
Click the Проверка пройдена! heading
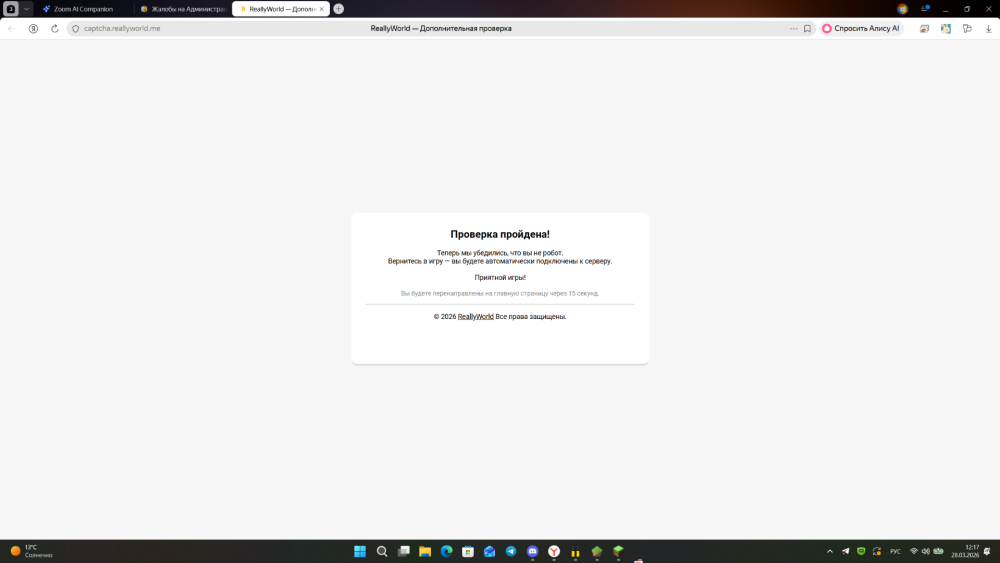point(500,235)
